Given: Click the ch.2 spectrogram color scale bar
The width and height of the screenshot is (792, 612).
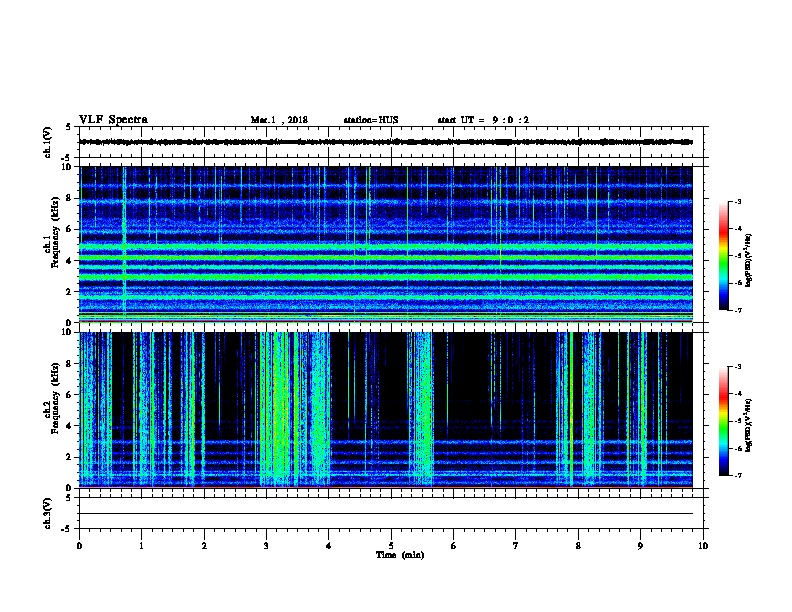Looking at the screenshot, I should 724,421.
